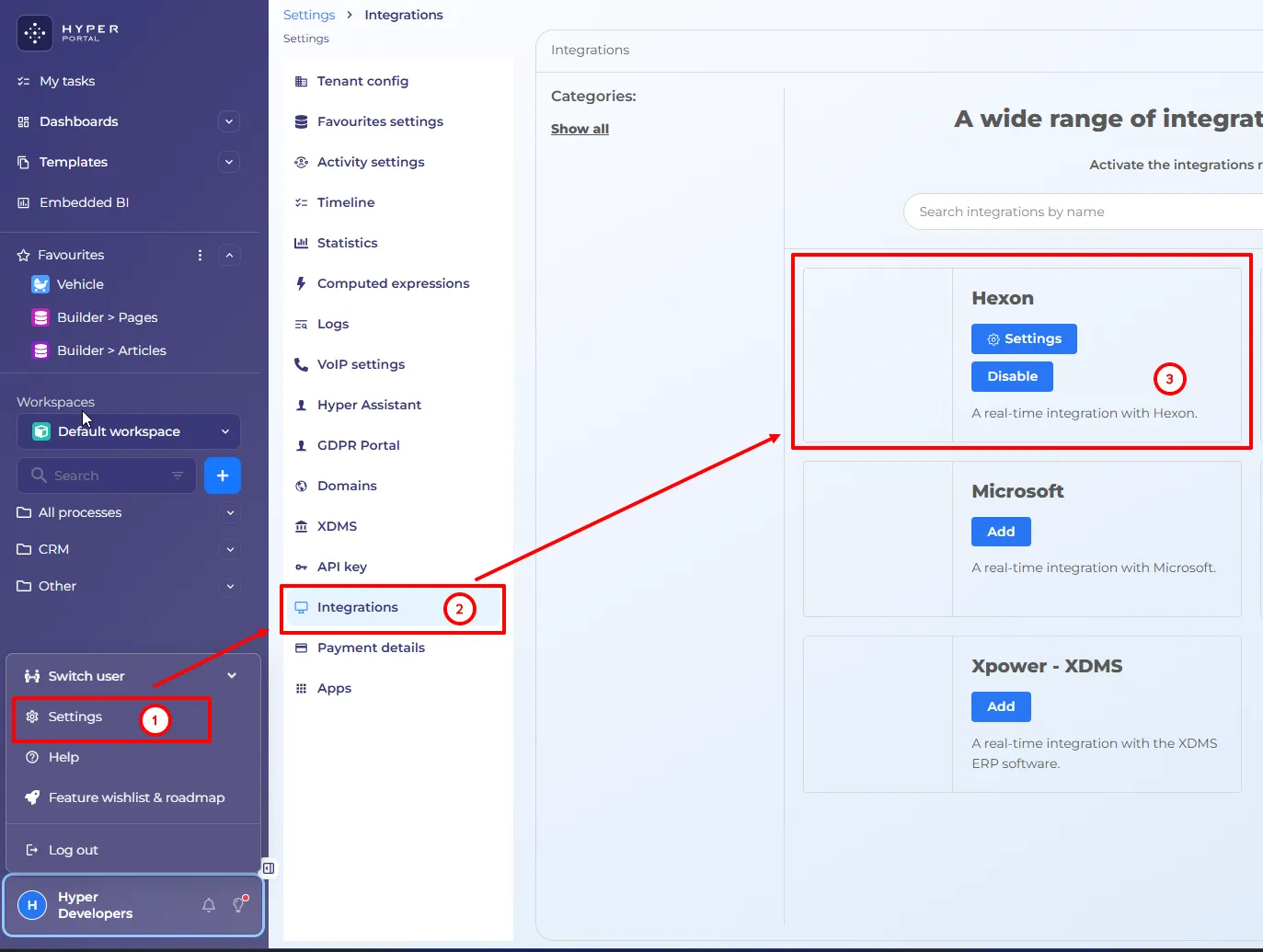Click the Xpower - XDMS heading
The image size is (1263, 952).
tap(1047, 666)
